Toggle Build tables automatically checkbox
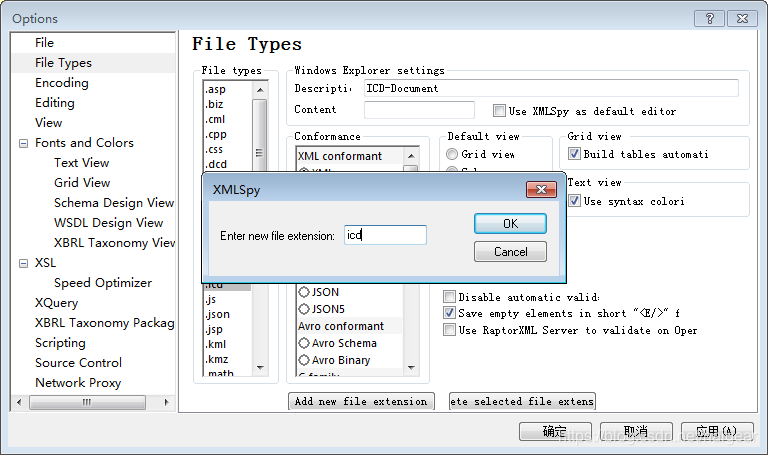 (574, 154)
